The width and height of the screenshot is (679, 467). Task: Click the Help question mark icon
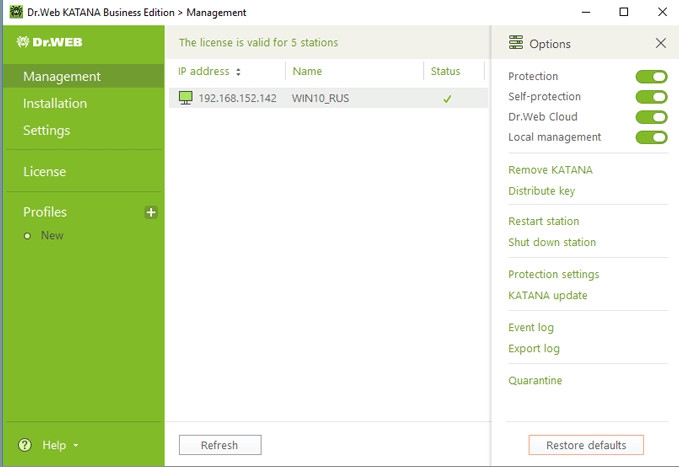coord(25,444)
